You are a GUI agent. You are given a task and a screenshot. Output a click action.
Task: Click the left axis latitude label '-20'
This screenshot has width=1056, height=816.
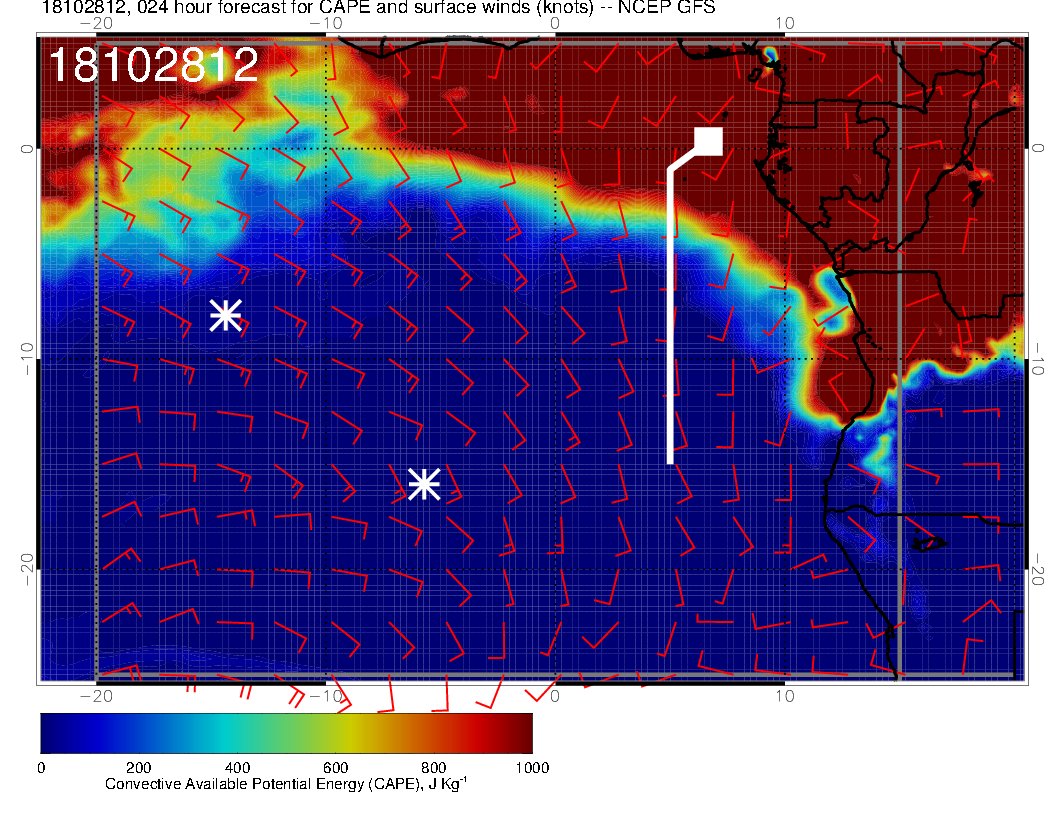click(26, 570)
